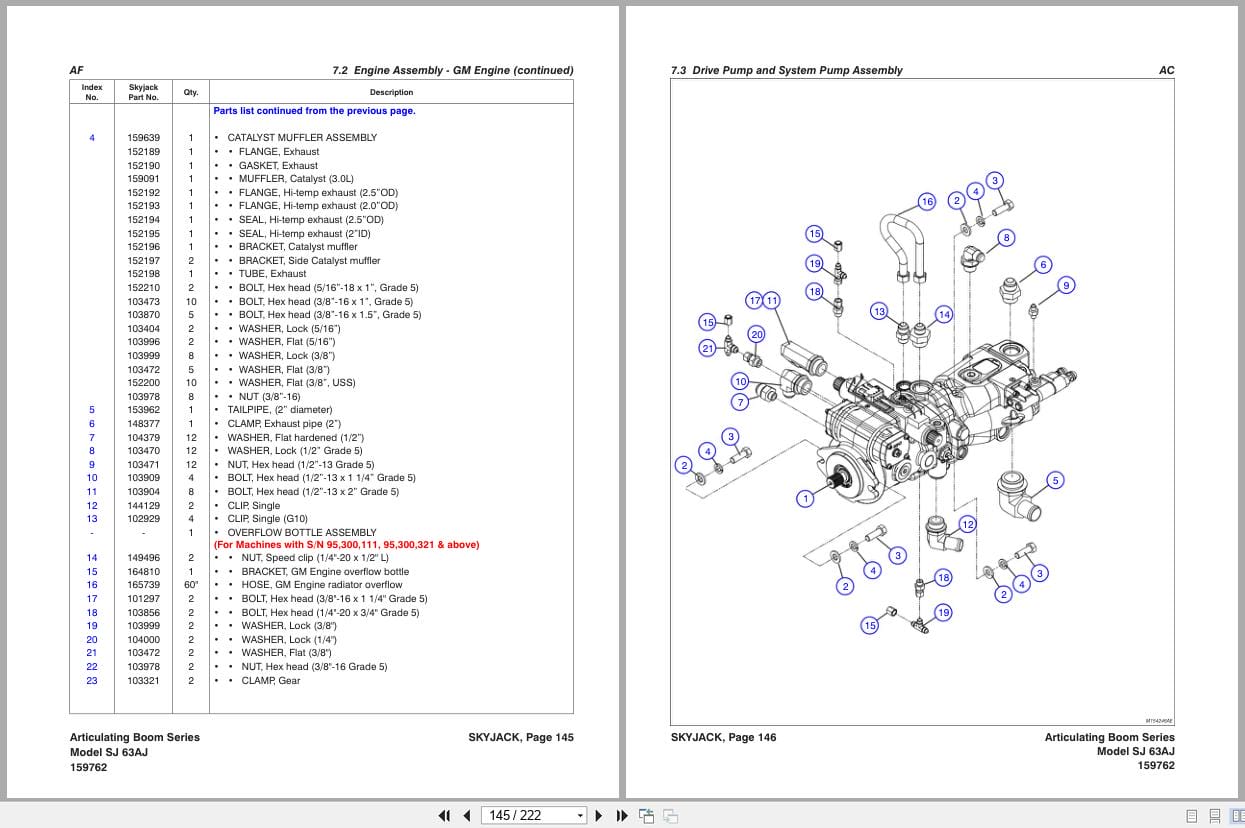
Task: Click the duplicate-page toolbar icon
Action: (x=671, y=816)
